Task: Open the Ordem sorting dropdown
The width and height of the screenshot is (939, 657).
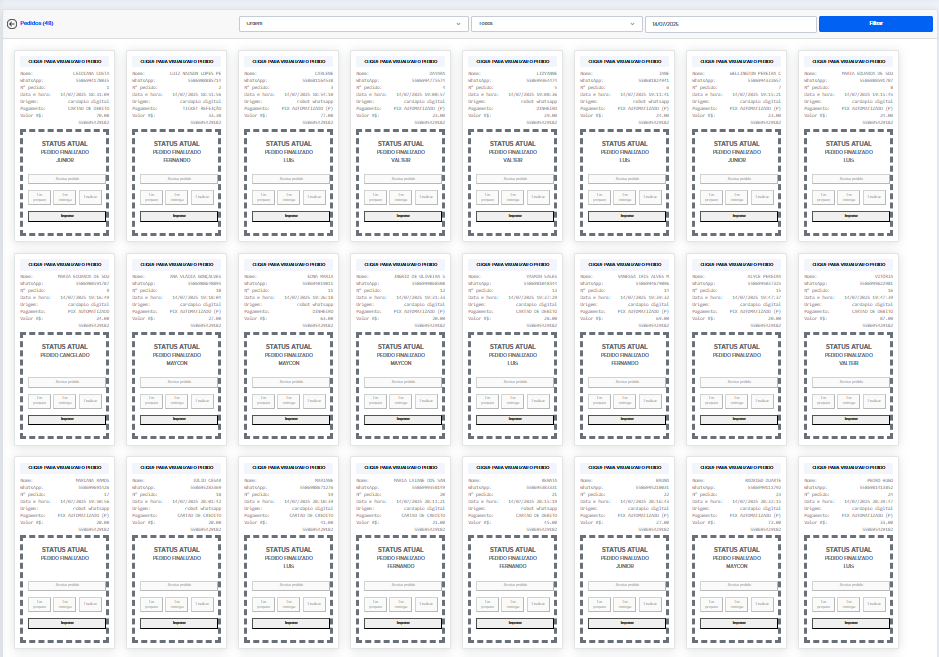Action: tap(353, 23)
